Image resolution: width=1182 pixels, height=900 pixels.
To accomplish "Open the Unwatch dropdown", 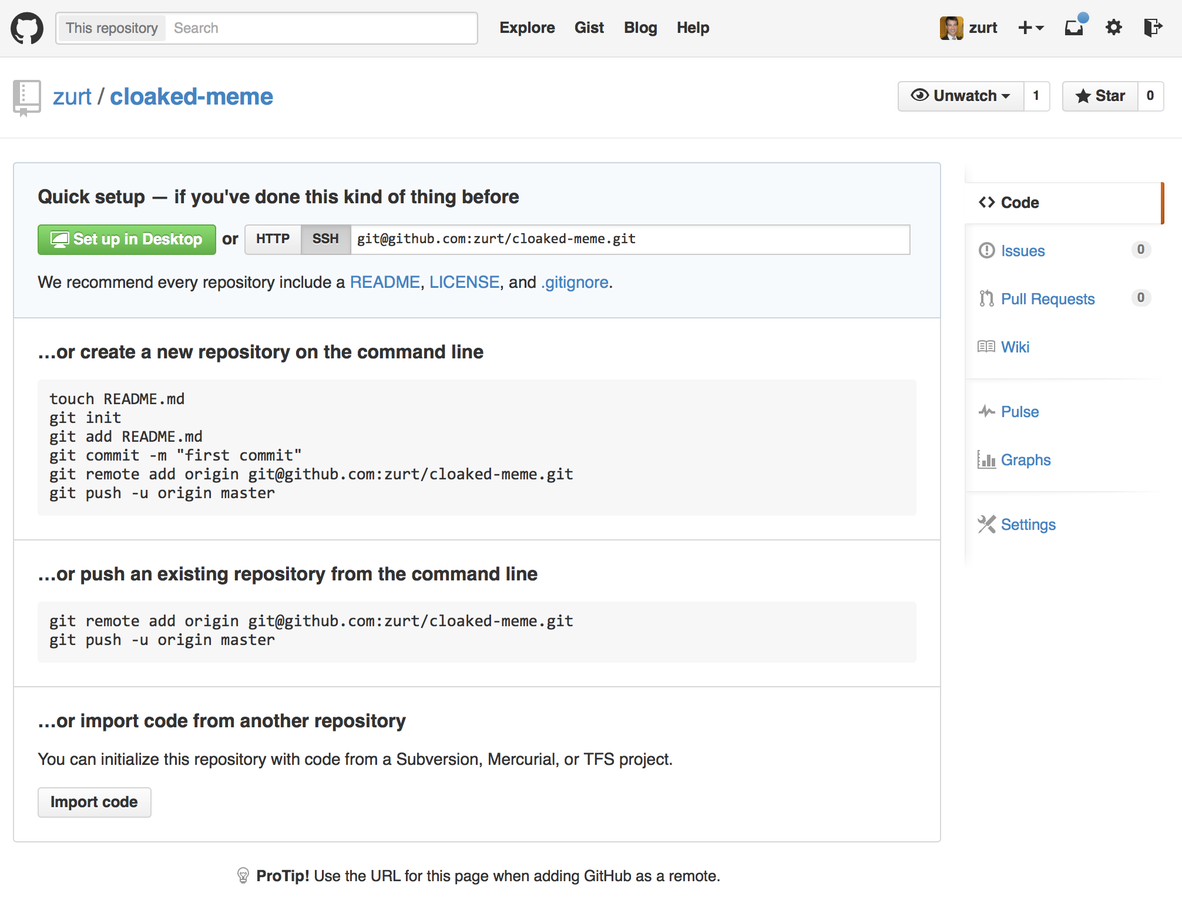I will [x=960, y=96].
